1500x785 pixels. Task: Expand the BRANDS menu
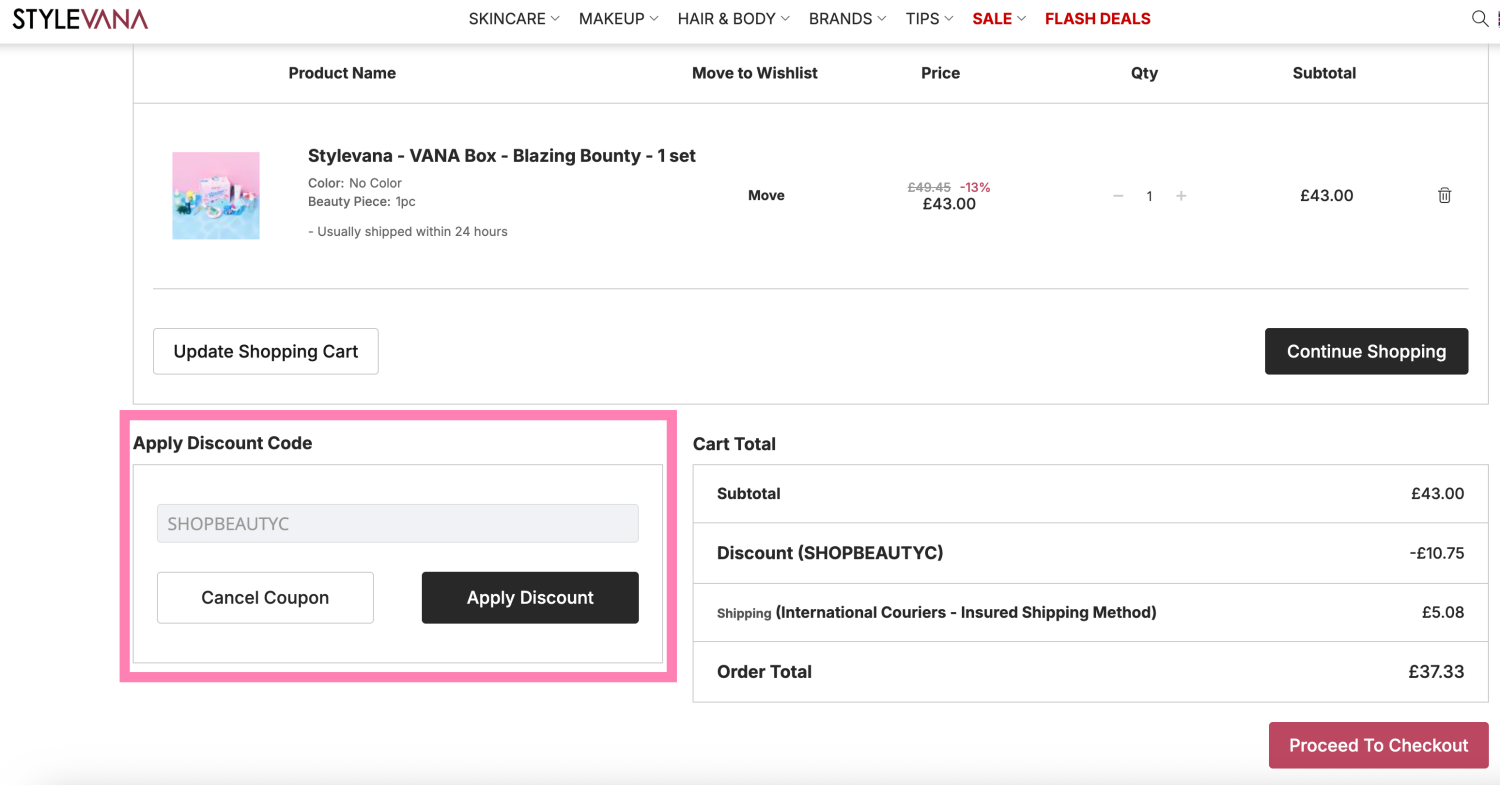tap(848, 19)
